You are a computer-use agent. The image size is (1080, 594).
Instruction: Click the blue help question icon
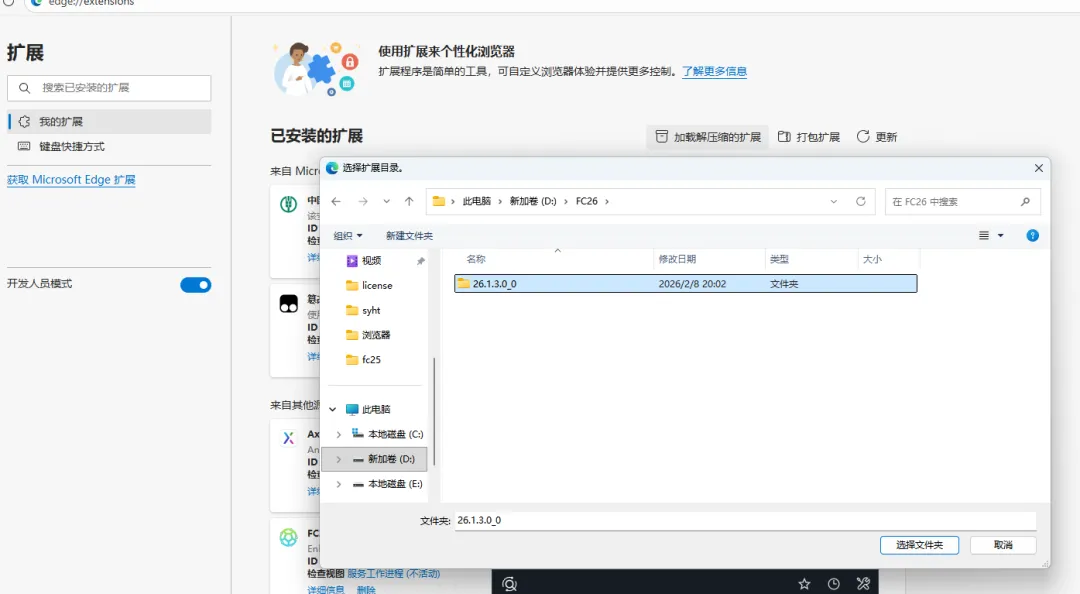tap(1032, 236)
